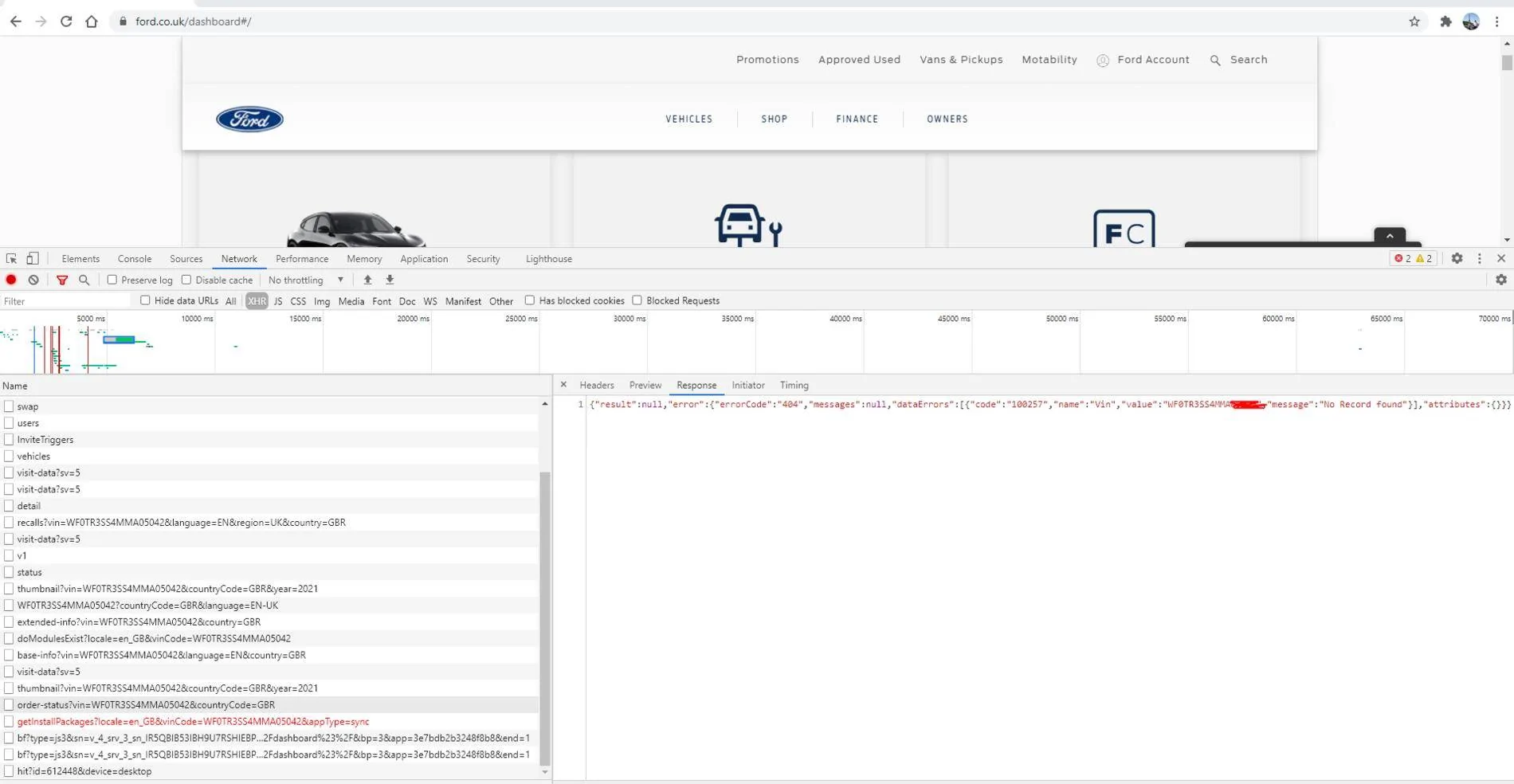Filter requests by JS type
Viewport: 1514px width, 784px height.
pos(277,301)
